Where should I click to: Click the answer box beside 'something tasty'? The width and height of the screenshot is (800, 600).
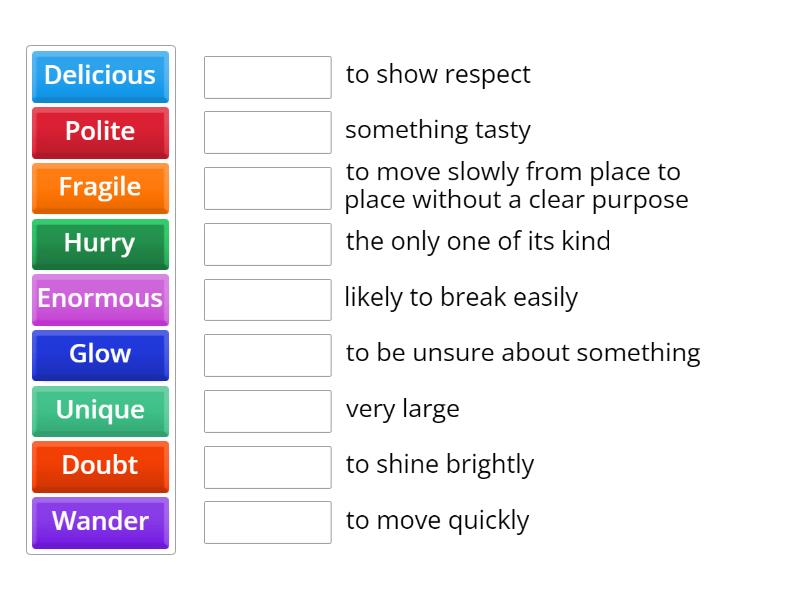(x=267, y=132)
